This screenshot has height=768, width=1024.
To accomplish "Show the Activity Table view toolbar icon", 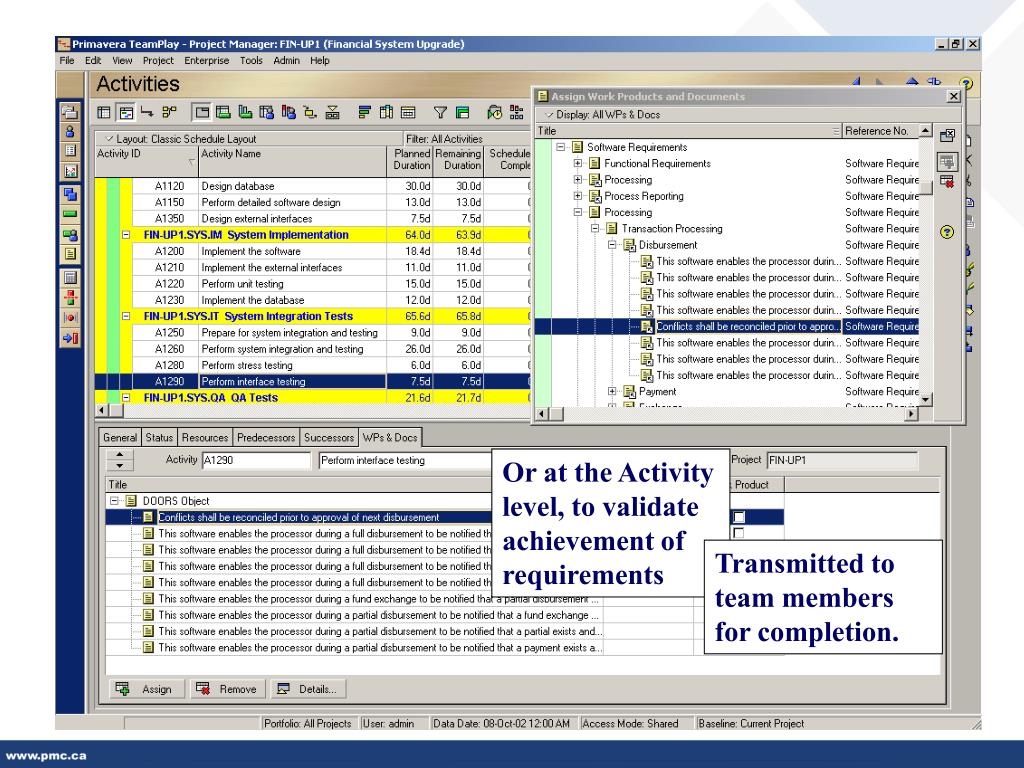I will (104, 112).
